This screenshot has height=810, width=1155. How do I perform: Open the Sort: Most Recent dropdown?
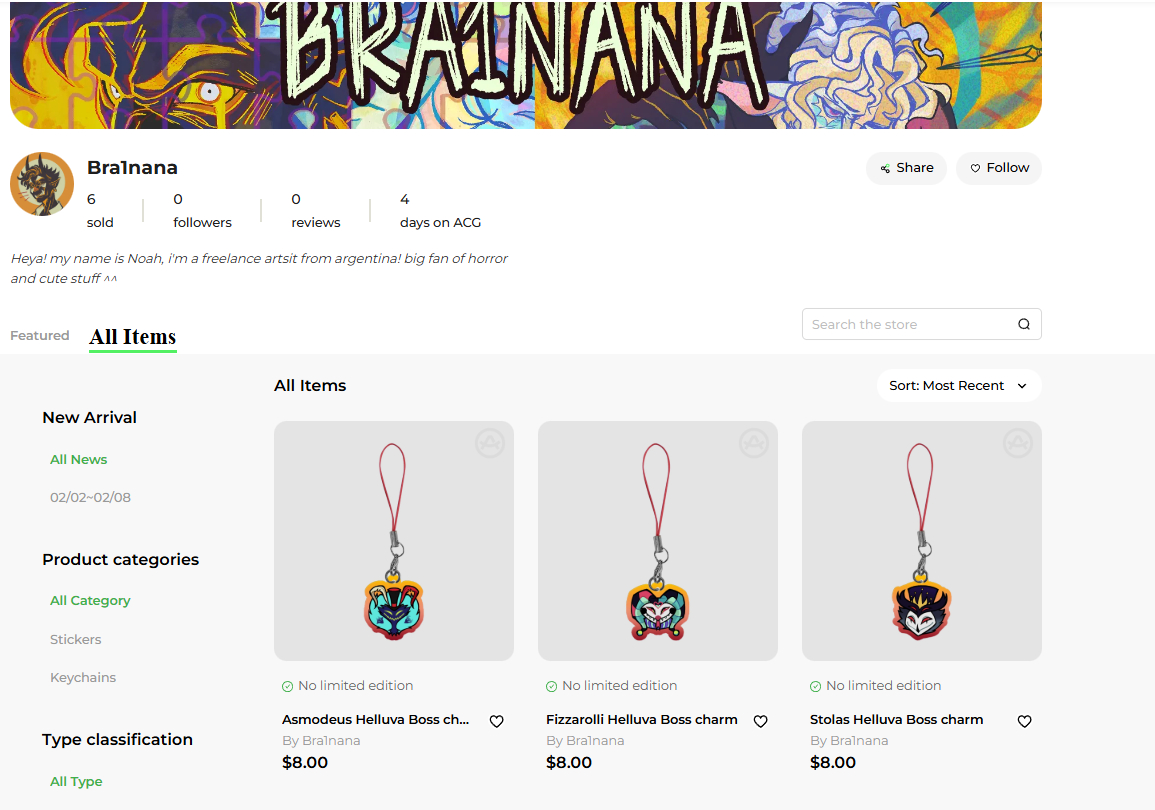(x=958, y=386)
